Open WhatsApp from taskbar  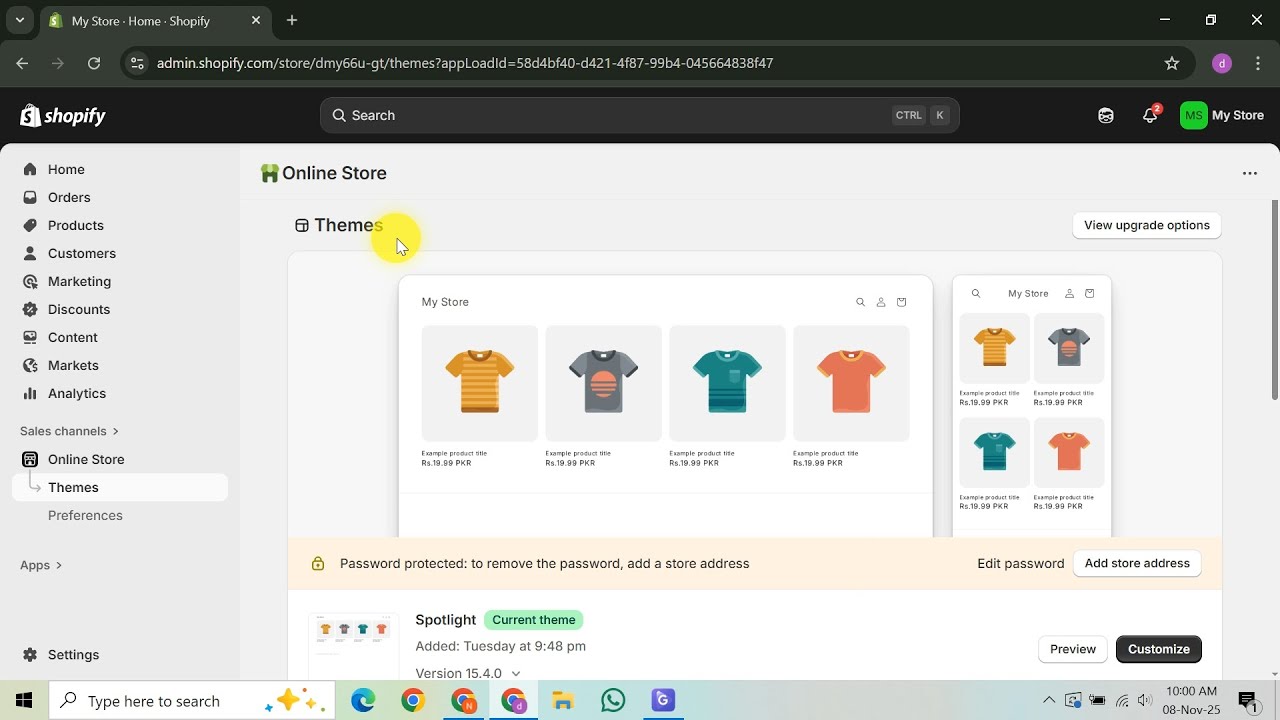[613, 701]
